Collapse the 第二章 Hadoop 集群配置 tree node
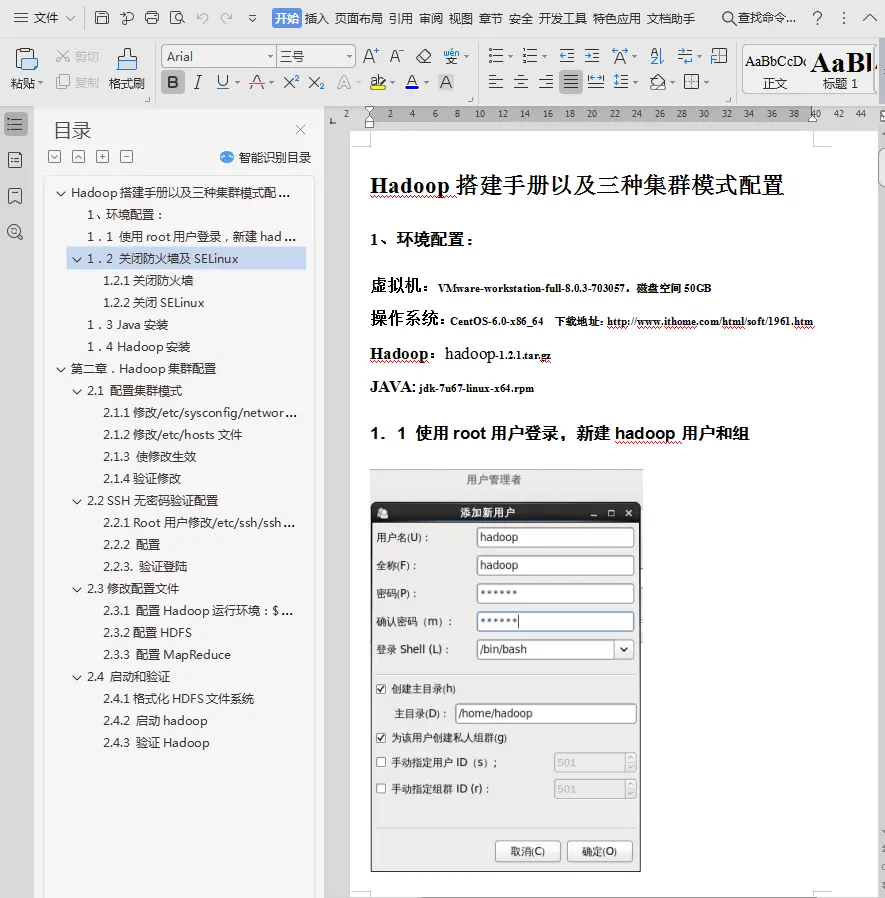Screen dimensions: 885x898 (62, 369)
